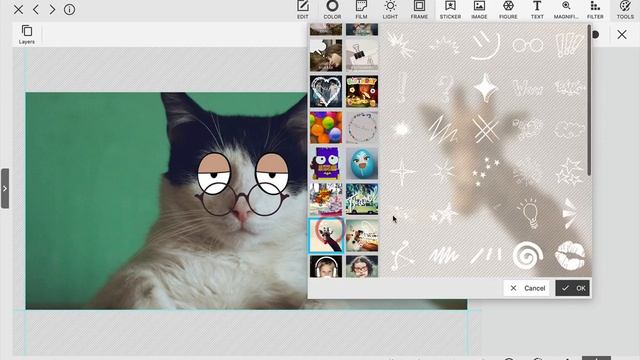640x360 pixels.
Task: Open the Film tool
Action: click(361, 10)
